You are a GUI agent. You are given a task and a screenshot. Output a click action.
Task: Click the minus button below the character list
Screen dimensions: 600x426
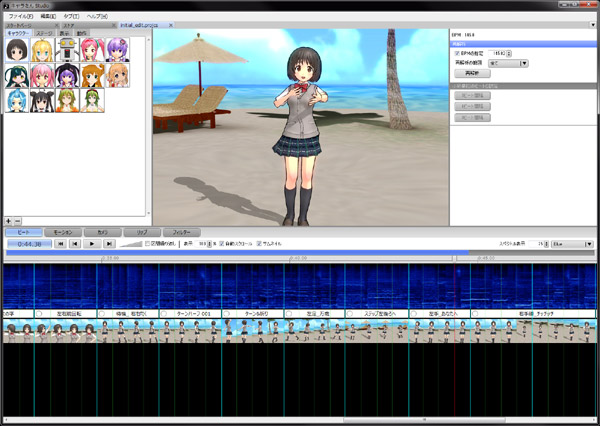pyautogui.click(x=19, y=220)
